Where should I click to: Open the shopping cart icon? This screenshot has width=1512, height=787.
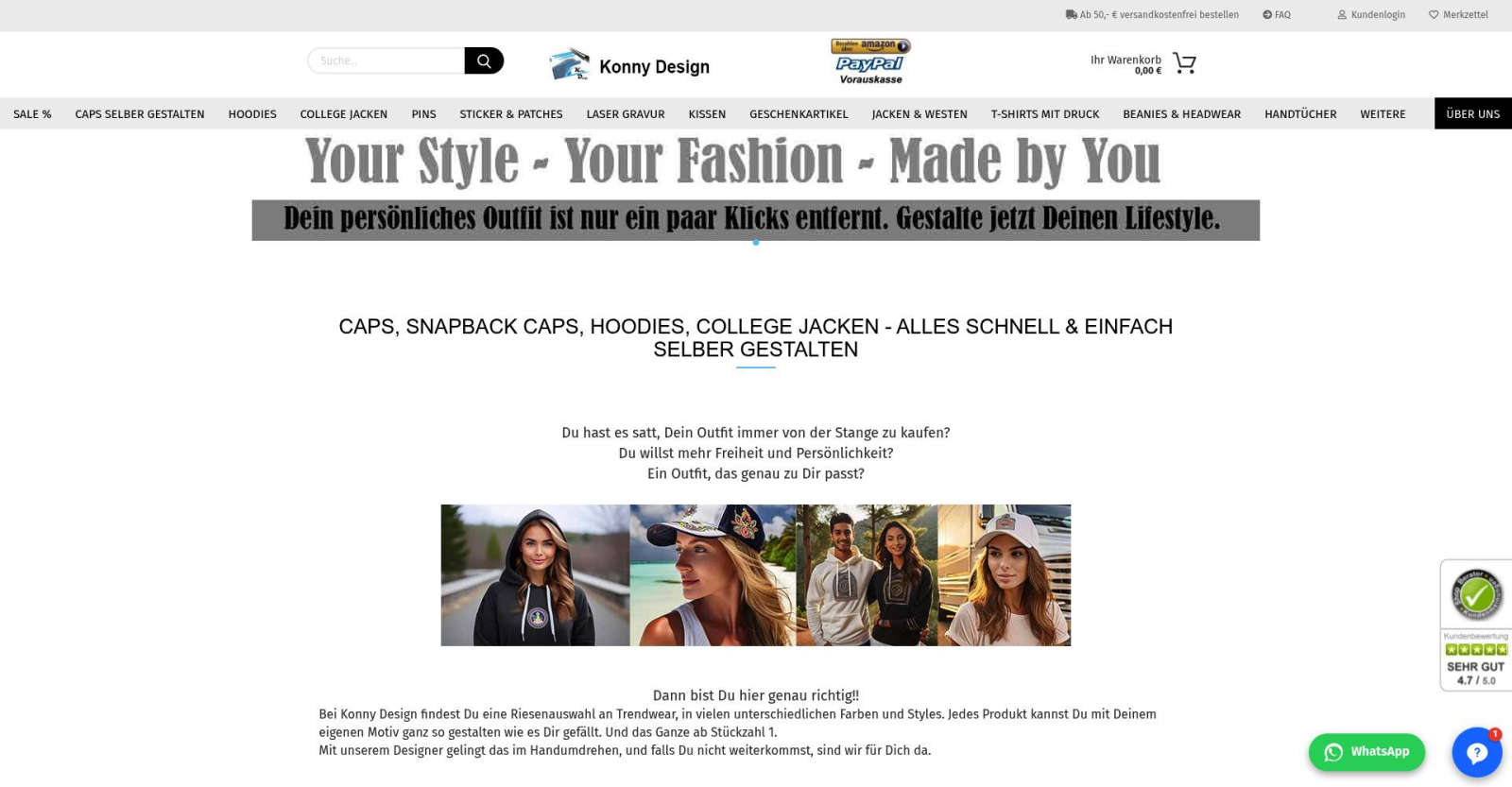point(1184,63)
